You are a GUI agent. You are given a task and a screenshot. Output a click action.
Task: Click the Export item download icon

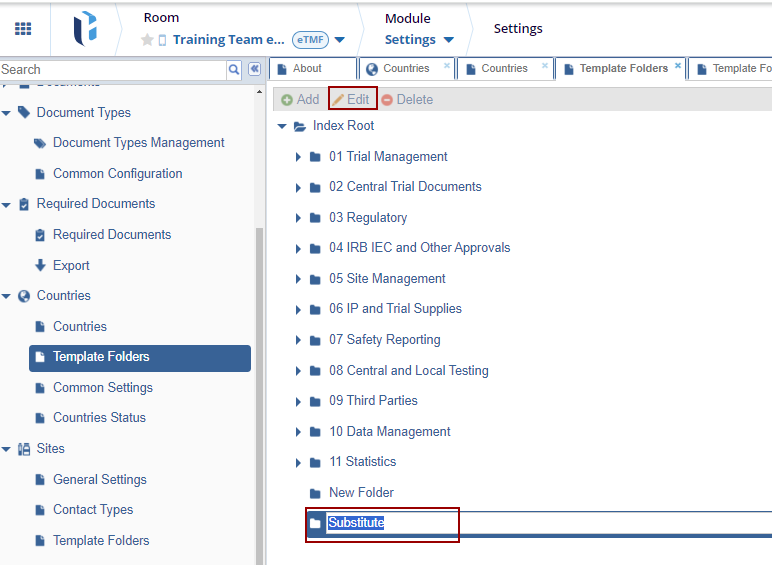40,265
